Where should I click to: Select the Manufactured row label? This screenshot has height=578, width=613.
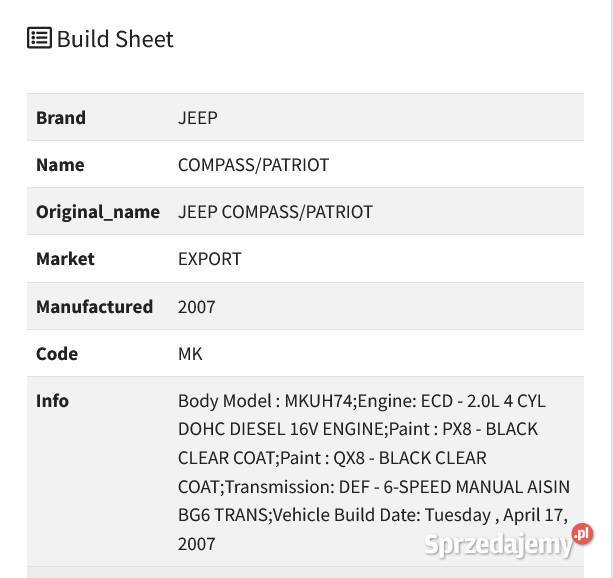pos(94,306)
